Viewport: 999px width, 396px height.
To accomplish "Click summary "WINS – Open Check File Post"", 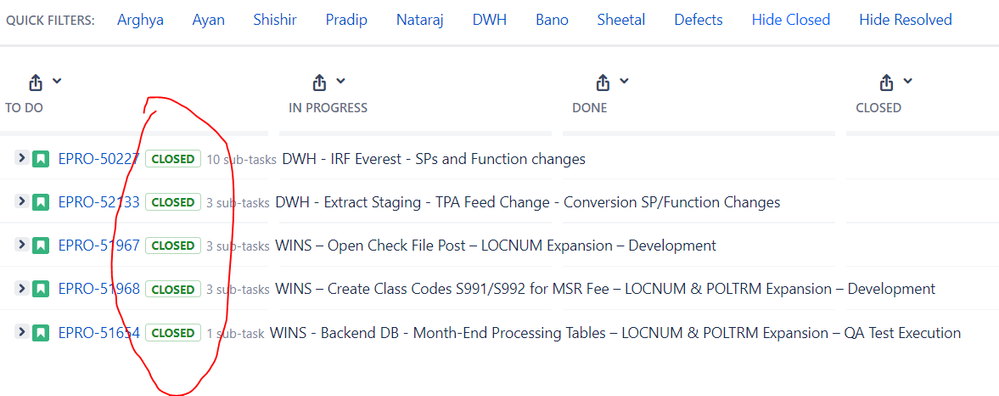I will (496, 245).
